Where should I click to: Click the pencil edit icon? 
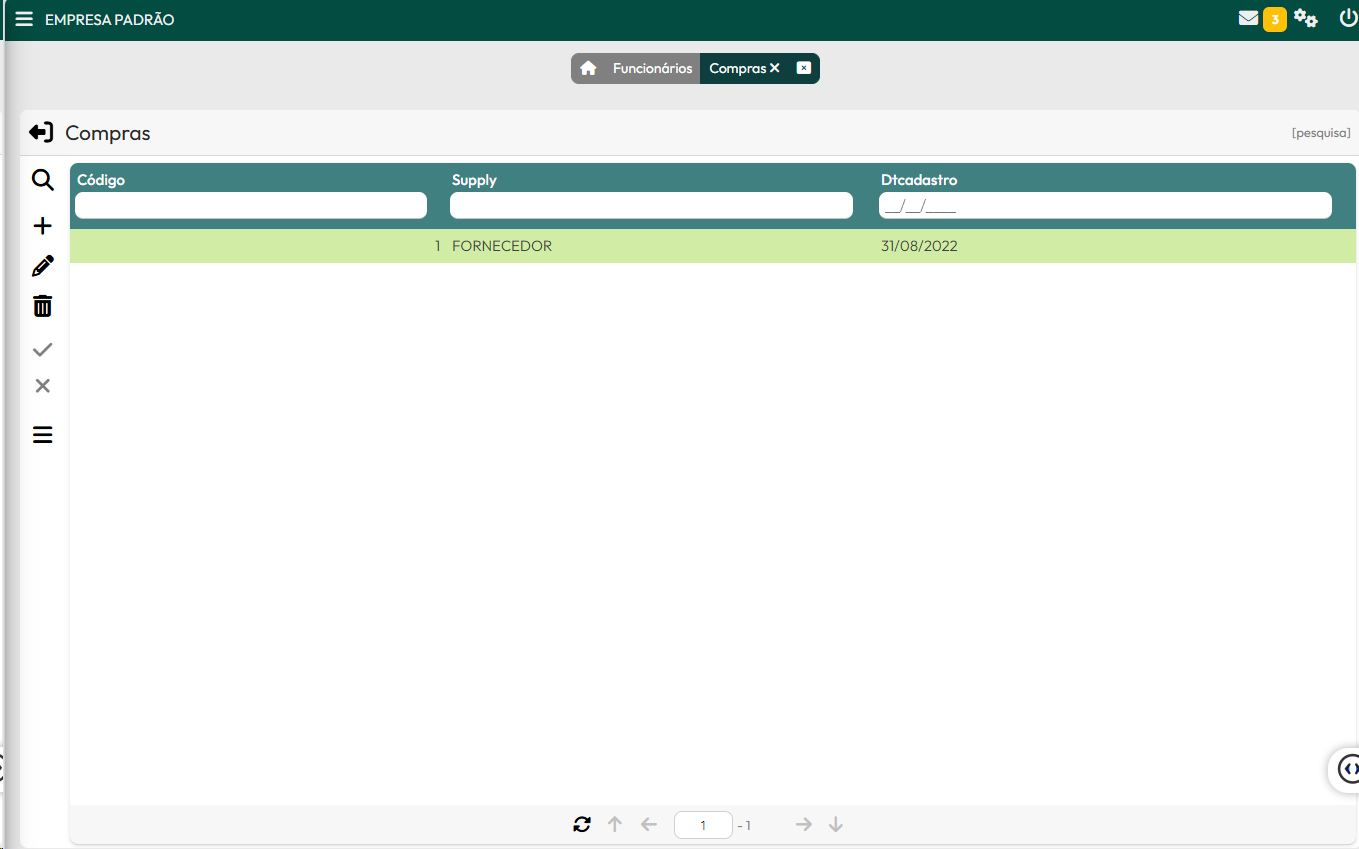(42, 267)
